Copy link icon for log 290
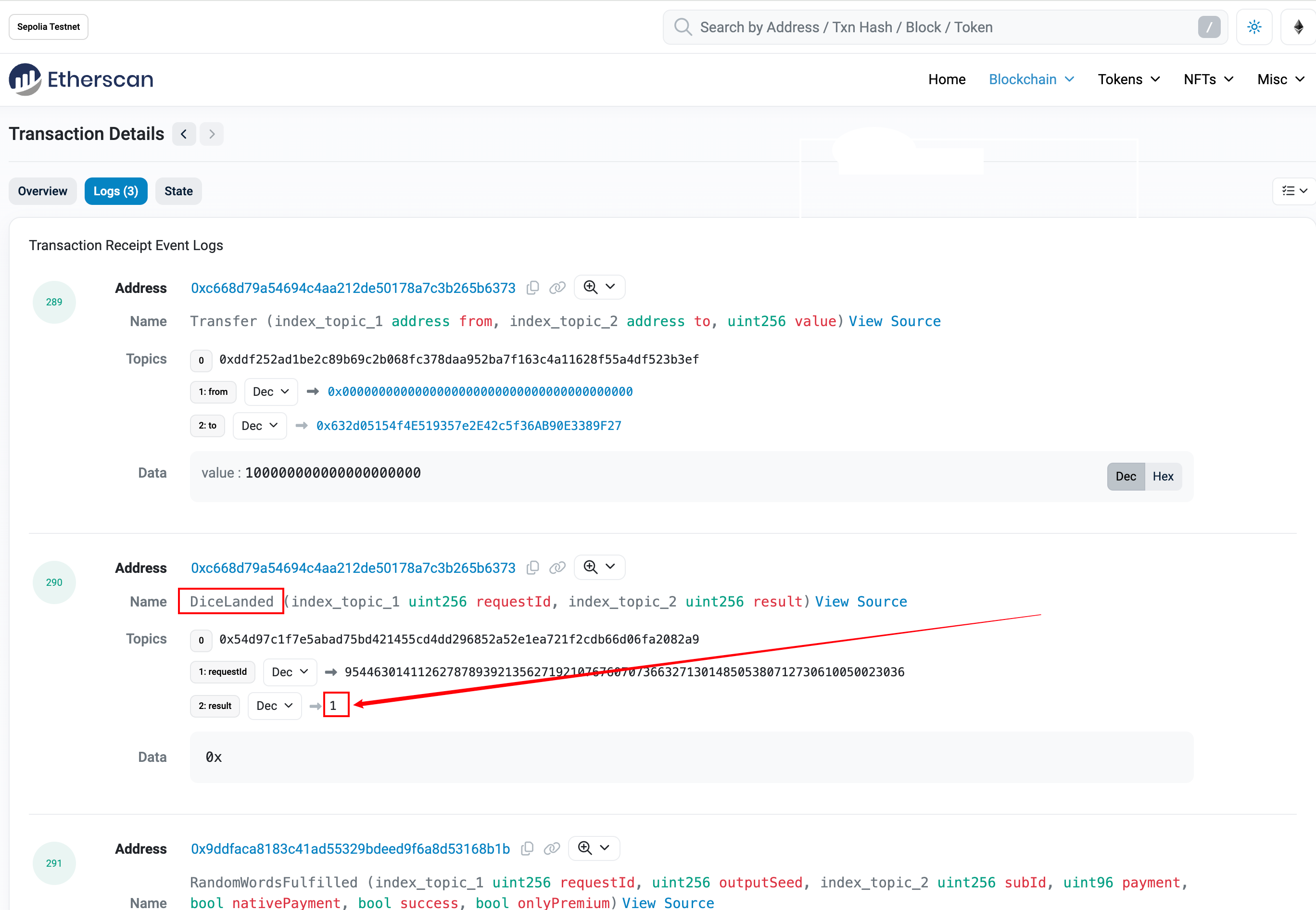This screenshot has height=910, width=1316. pyautogui.click(x=557, y=568)
